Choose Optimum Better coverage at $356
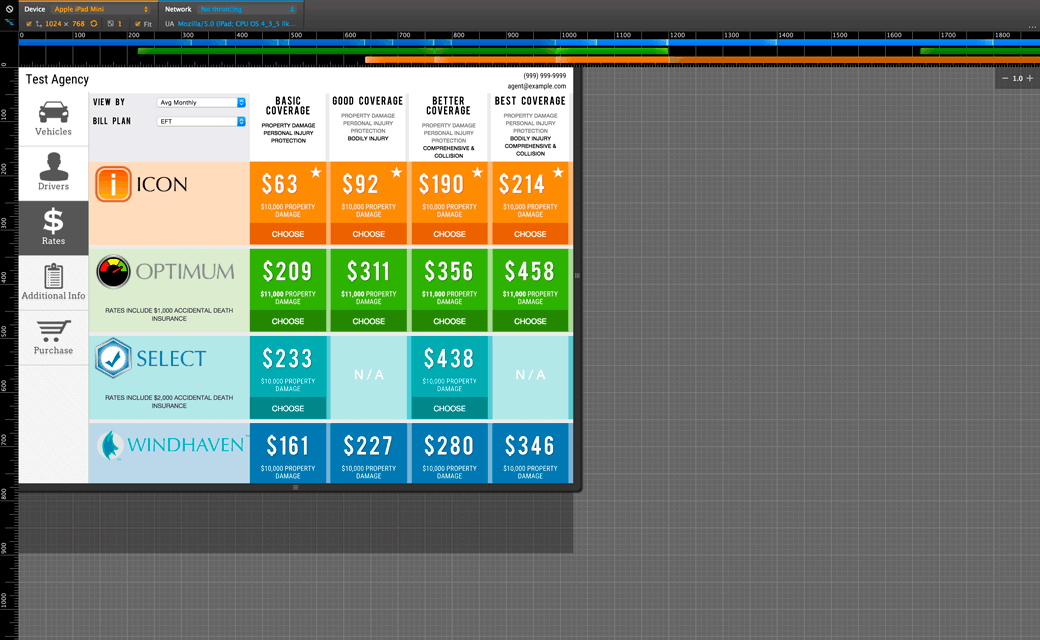Screen dimensions: 1040x640 450,321
